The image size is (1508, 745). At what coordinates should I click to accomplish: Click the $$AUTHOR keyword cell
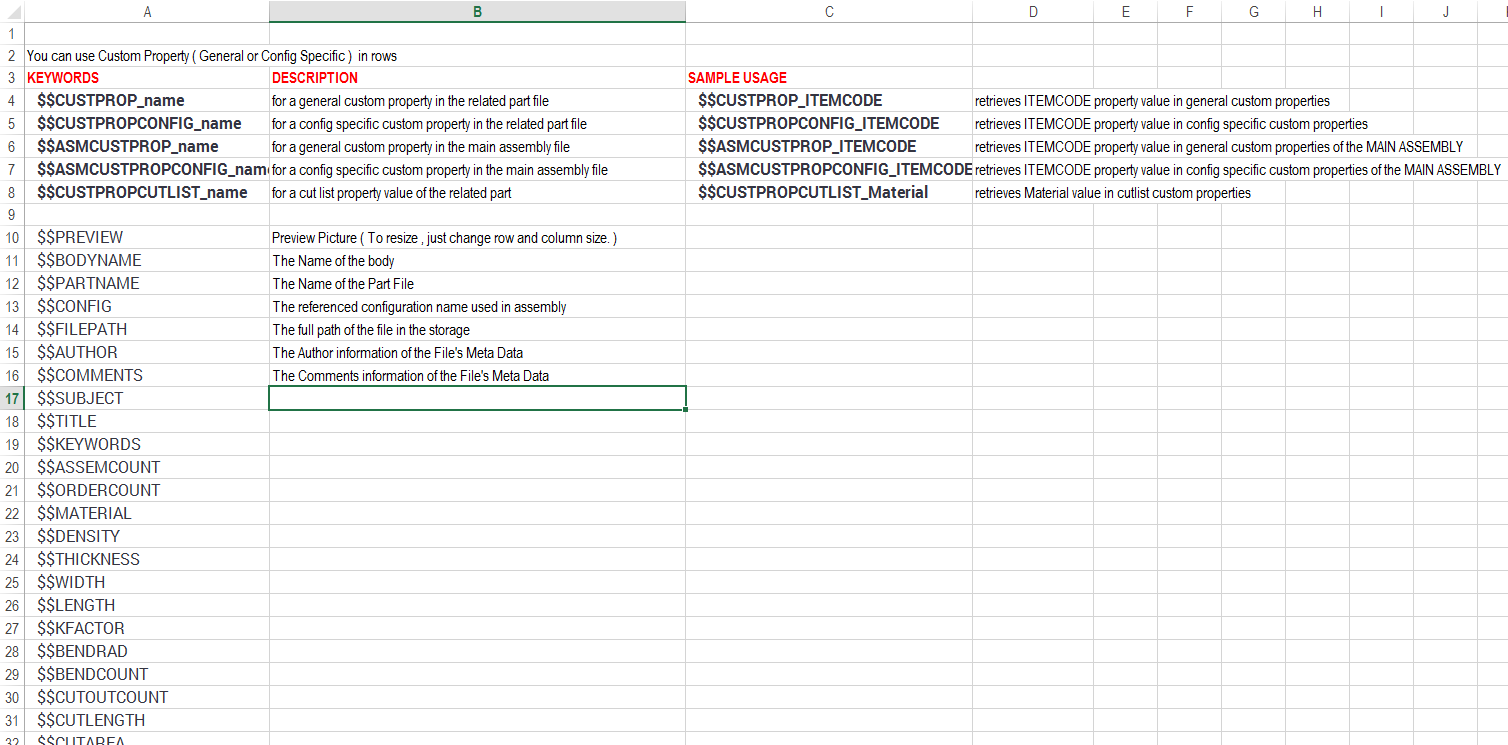(x=147, y=352)
